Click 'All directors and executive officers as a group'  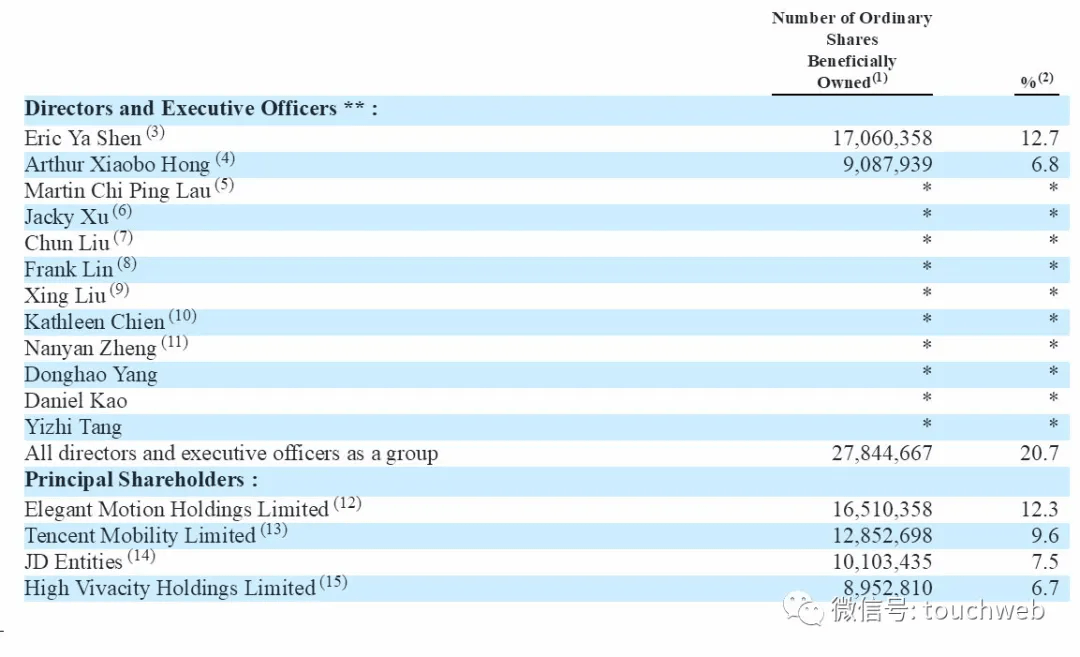[231, 453]
